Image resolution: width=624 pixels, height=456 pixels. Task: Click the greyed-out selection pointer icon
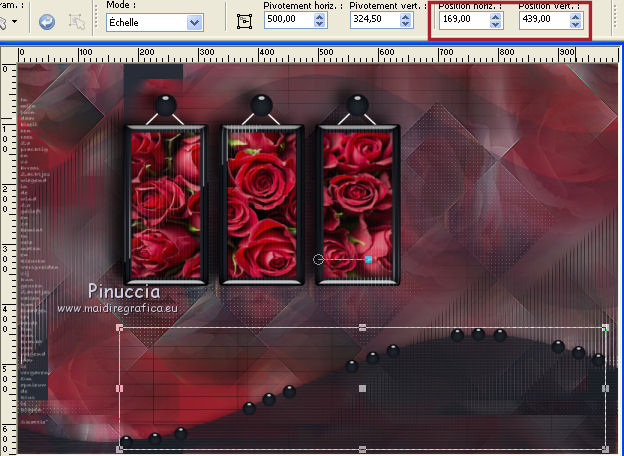[x=77, y=22]
